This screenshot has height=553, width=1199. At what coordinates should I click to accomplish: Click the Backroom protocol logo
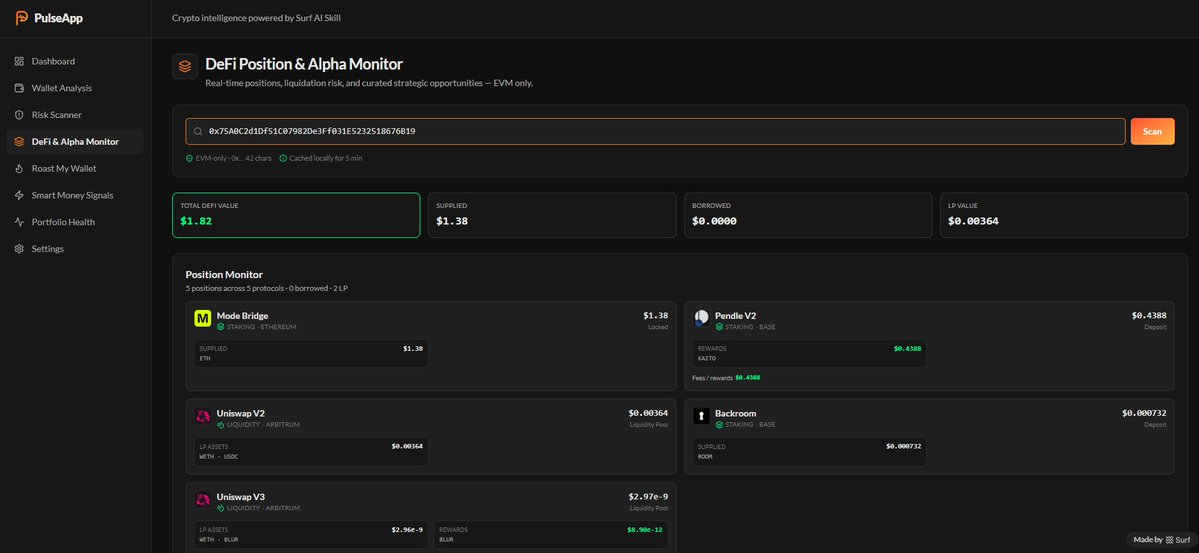click(x=701, y=416)
